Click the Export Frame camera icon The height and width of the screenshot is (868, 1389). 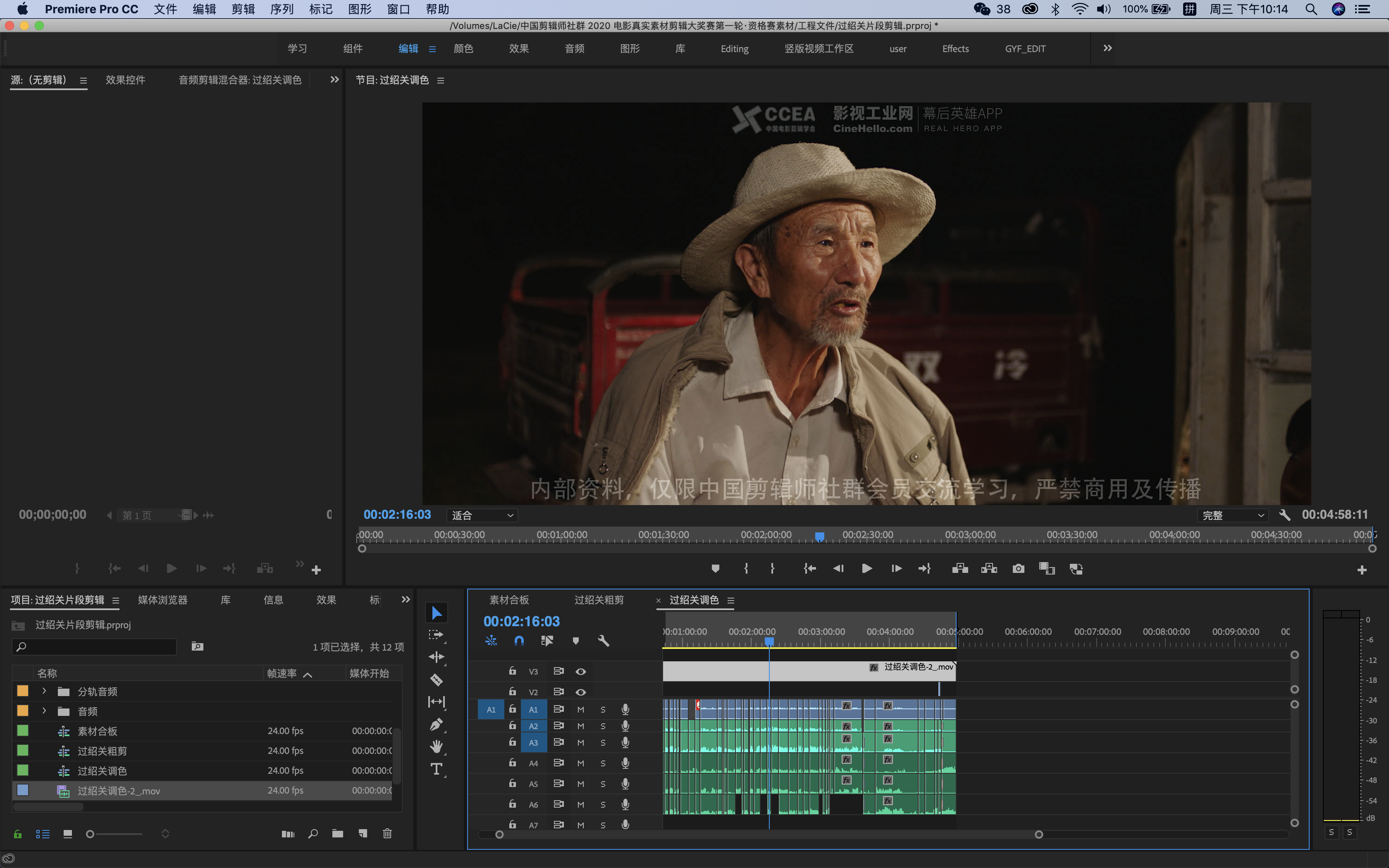tap(1018, 568)
